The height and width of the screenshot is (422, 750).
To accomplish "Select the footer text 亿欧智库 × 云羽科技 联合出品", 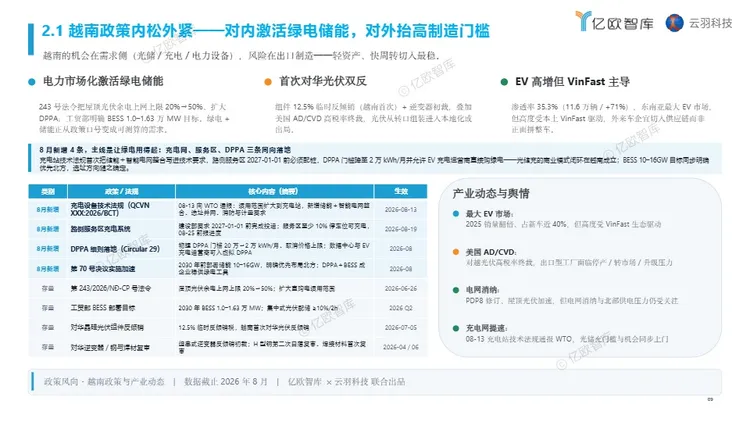I will click(346, 382).
